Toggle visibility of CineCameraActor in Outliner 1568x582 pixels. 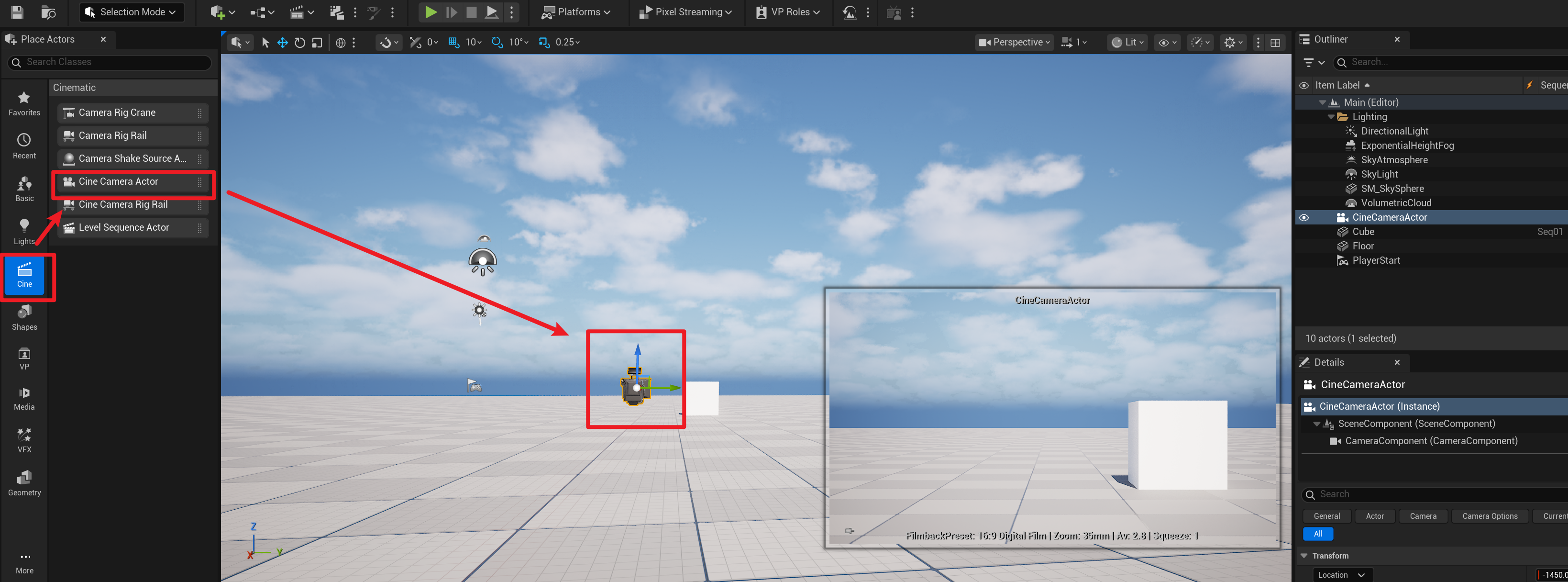click(x=1304, y=217)
